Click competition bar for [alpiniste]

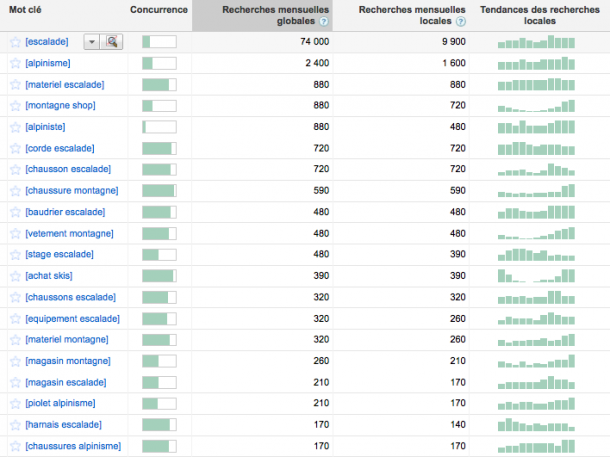(159, 127)
